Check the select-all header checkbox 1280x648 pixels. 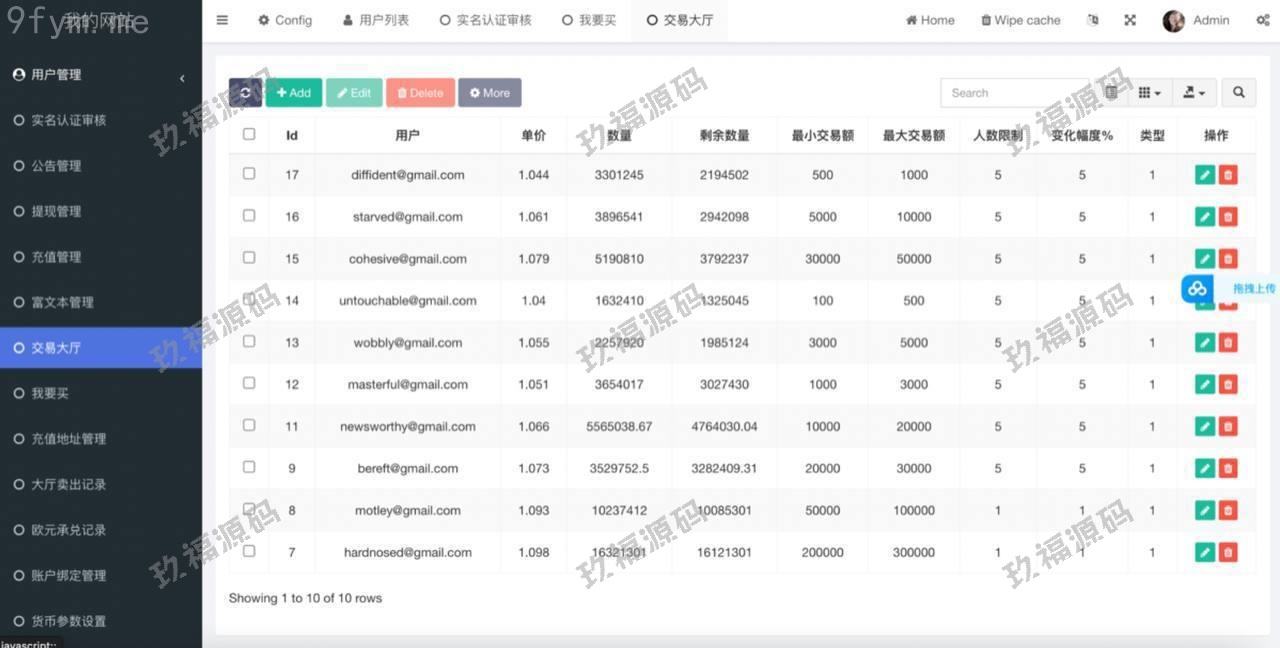tap(249, 134)
